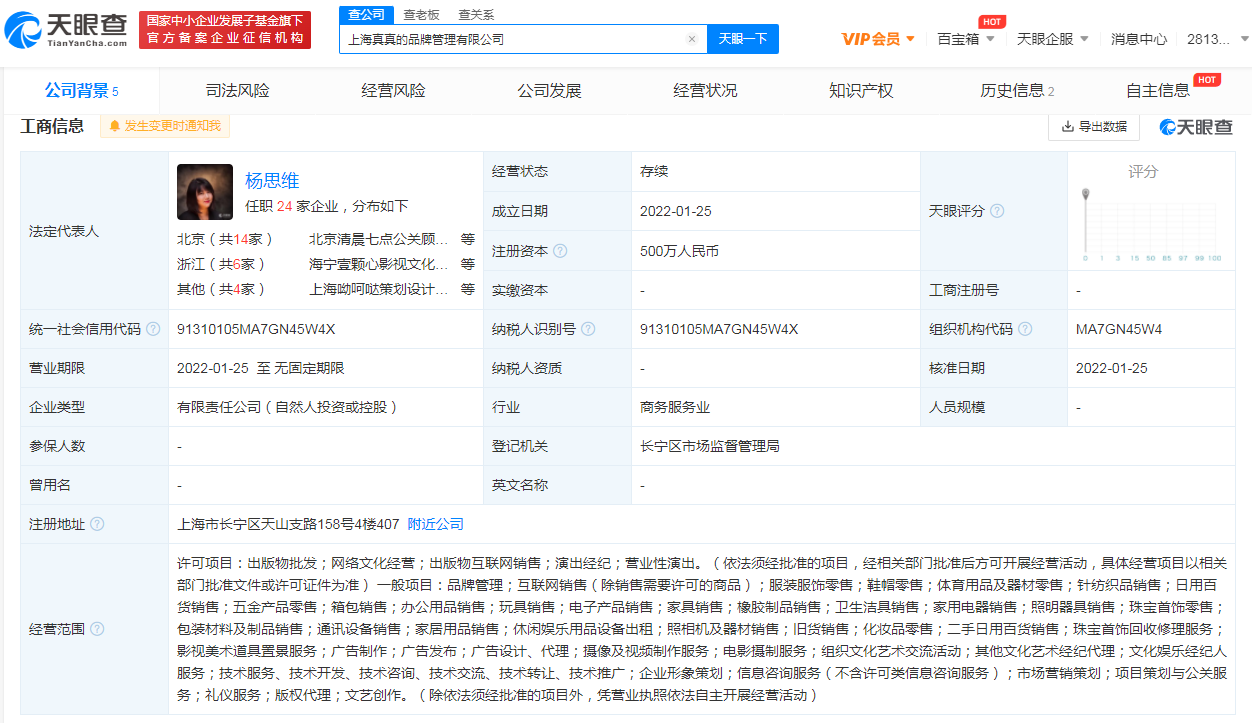
Task: Select the 统一社会信用代码 value 91310105MA7GN45W4X
Action: point(256,329)
